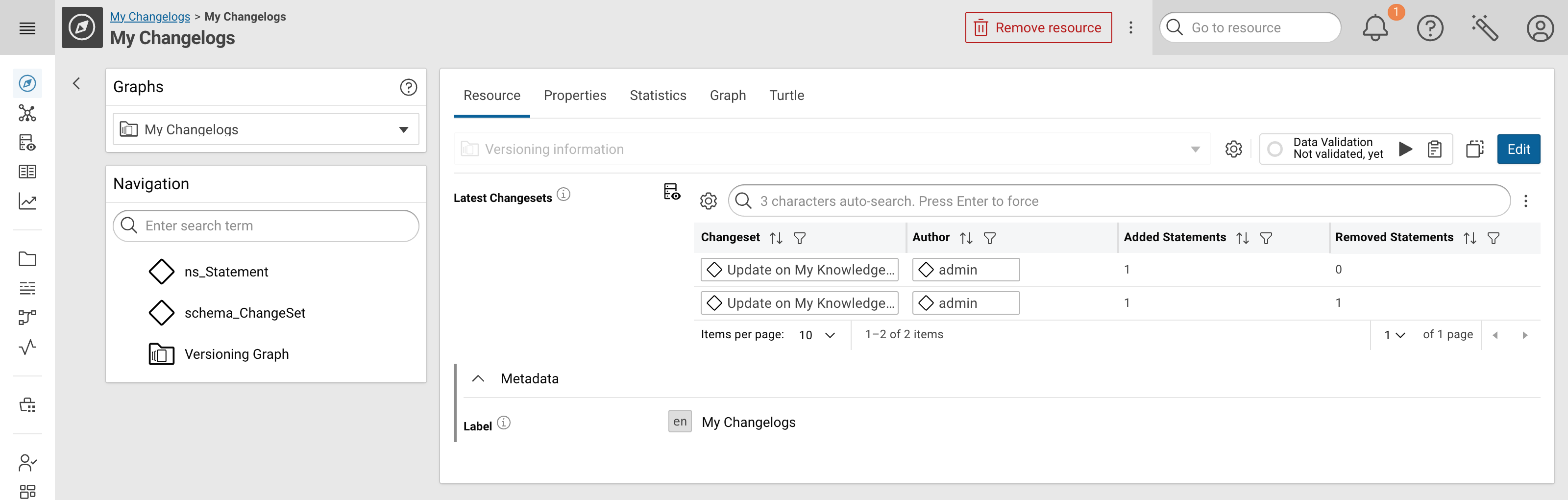Image resolution: width=1568 pixels, height=500 pixels.
Task: Open the briefcase icon in sidebar
Action: (27, 405)
